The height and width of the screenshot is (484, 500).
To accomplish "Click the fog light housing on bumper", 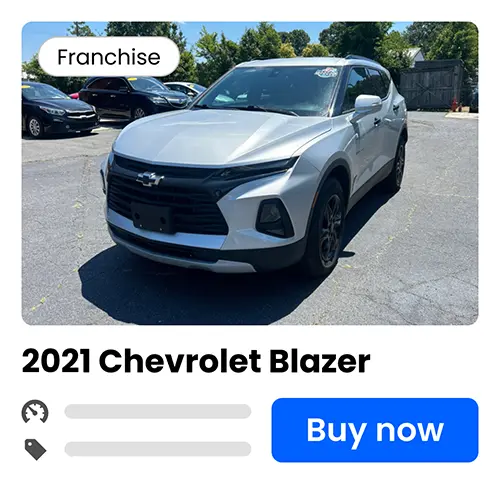I will tap(274, 218).
